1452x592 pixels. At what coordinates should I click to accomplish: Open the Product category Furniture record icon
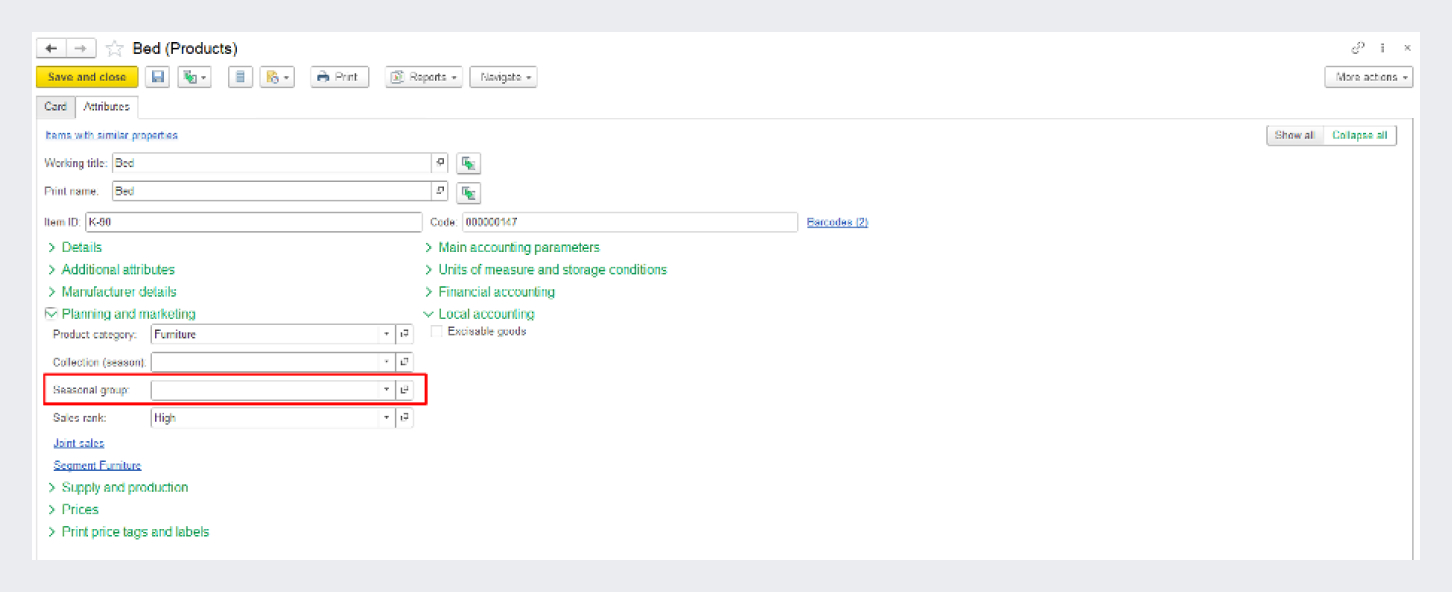coord(404,335)
